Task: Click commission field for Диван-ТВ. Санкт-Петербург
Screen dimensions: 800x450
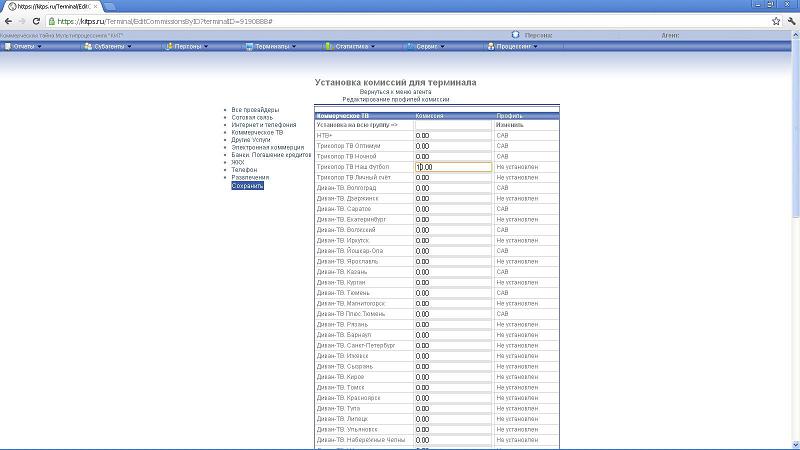Action: tap(453, 345)
